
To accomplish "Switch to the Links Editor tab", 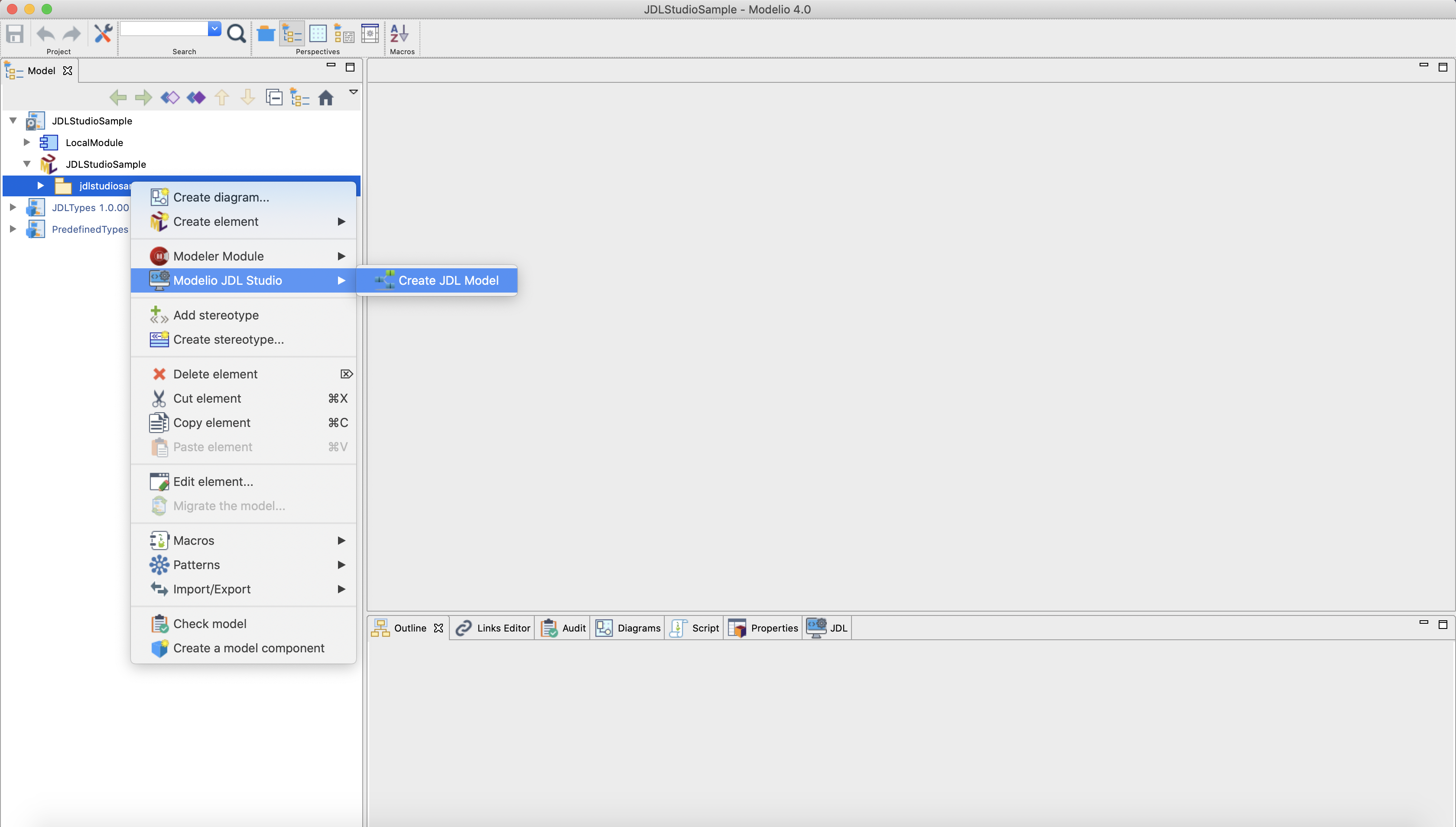I will [x=493, y=628].
